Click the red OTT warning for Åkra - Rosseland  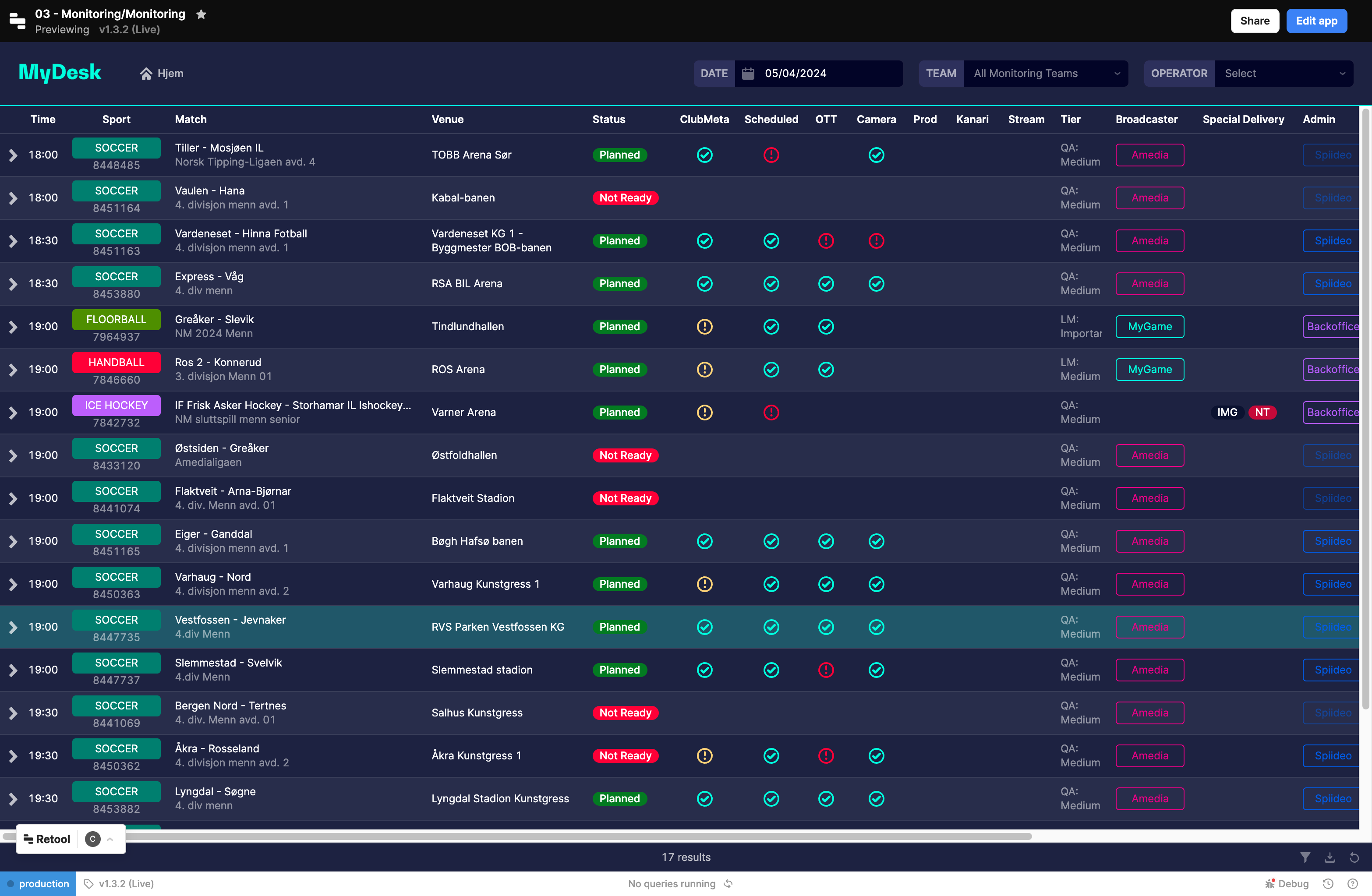(825, 756)
